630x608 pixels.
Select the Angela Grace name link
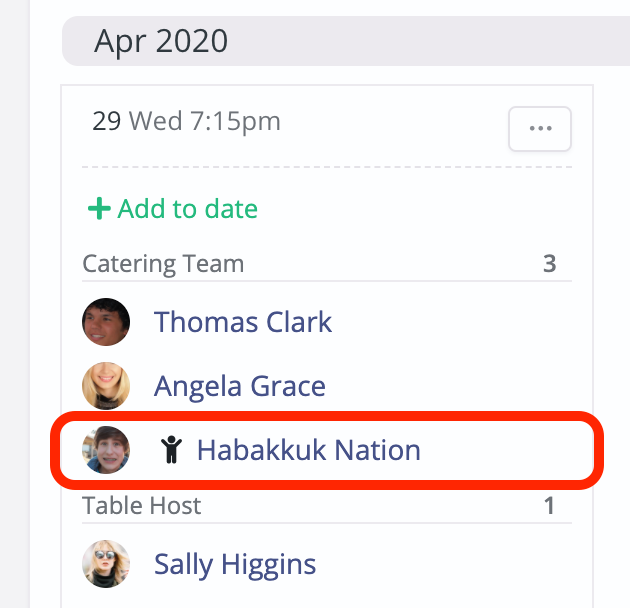(x=240, y=386)
